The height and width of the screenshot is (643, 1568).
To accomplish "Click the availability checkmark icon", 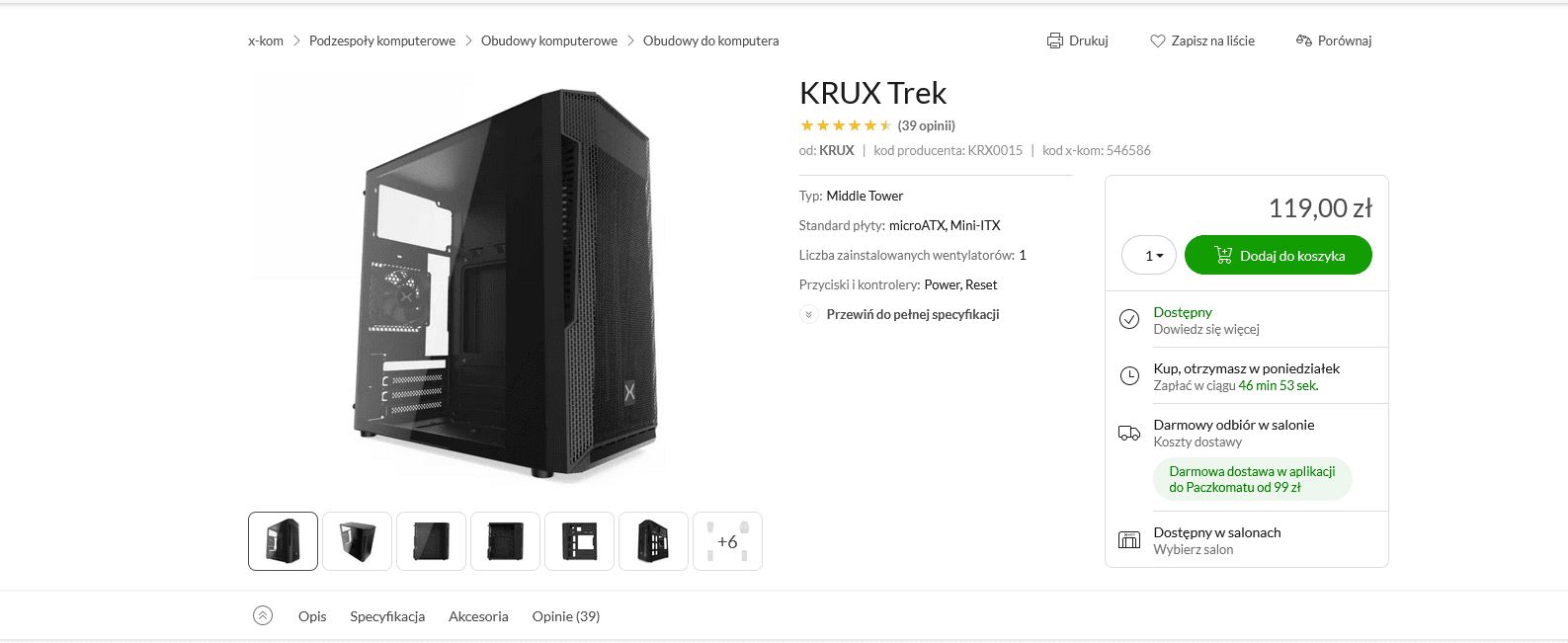I will (1129, 319).
